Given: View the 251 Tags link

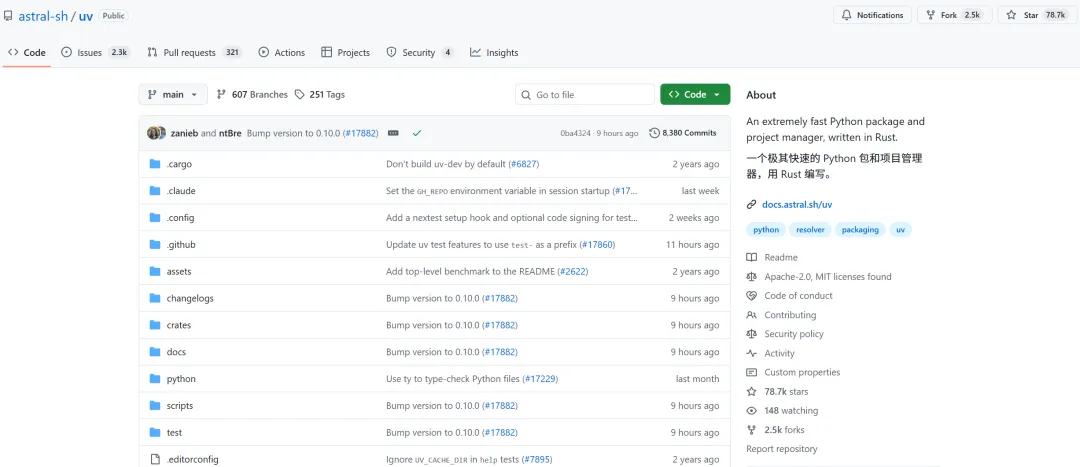Looking at the screenshot, I should (x=320, y=94).
